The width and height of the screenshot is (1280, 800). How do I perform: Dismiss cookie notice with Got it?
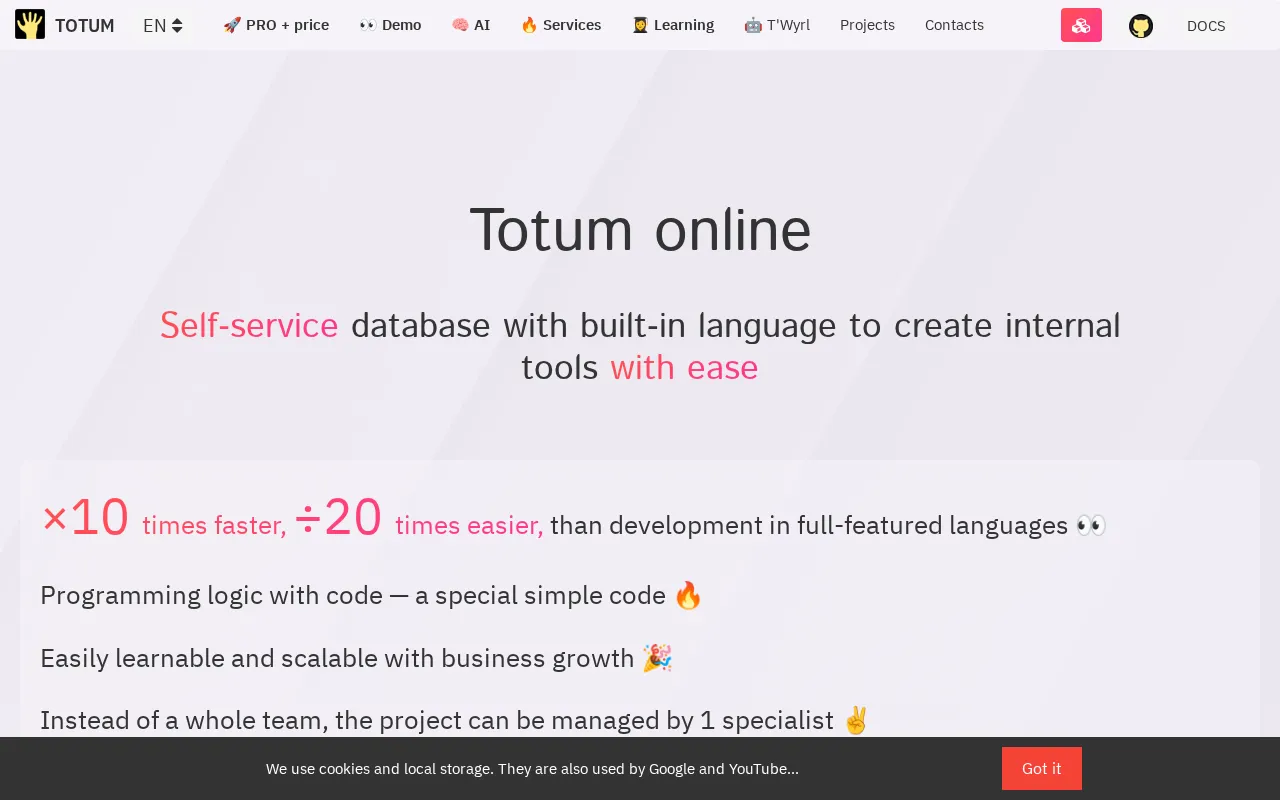(x=1042, y=769)
